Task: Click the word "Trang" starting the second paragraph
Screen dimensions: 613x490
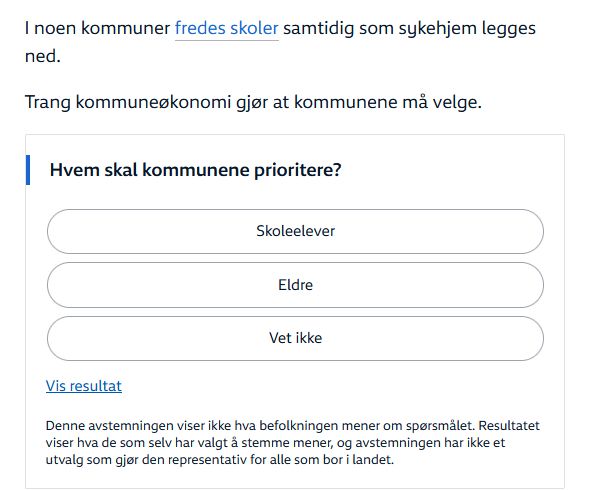Action: tap(48, 102)
